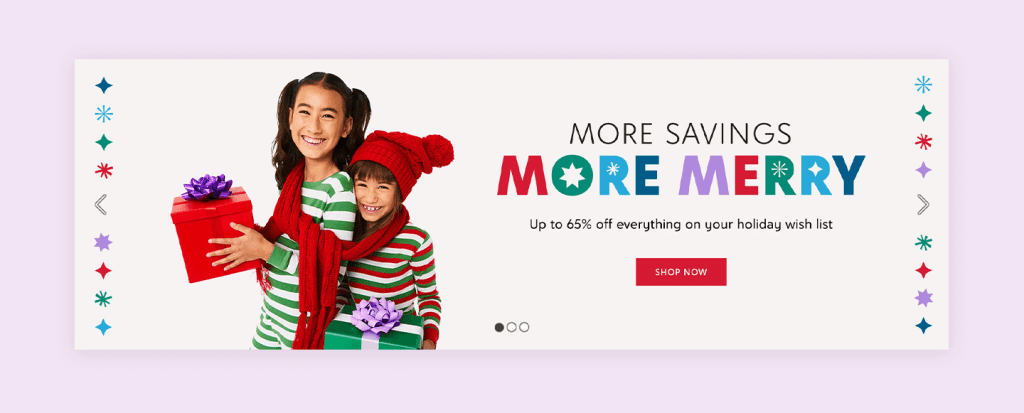
Task: Click the SHOP NOW button
Action: 680,272
